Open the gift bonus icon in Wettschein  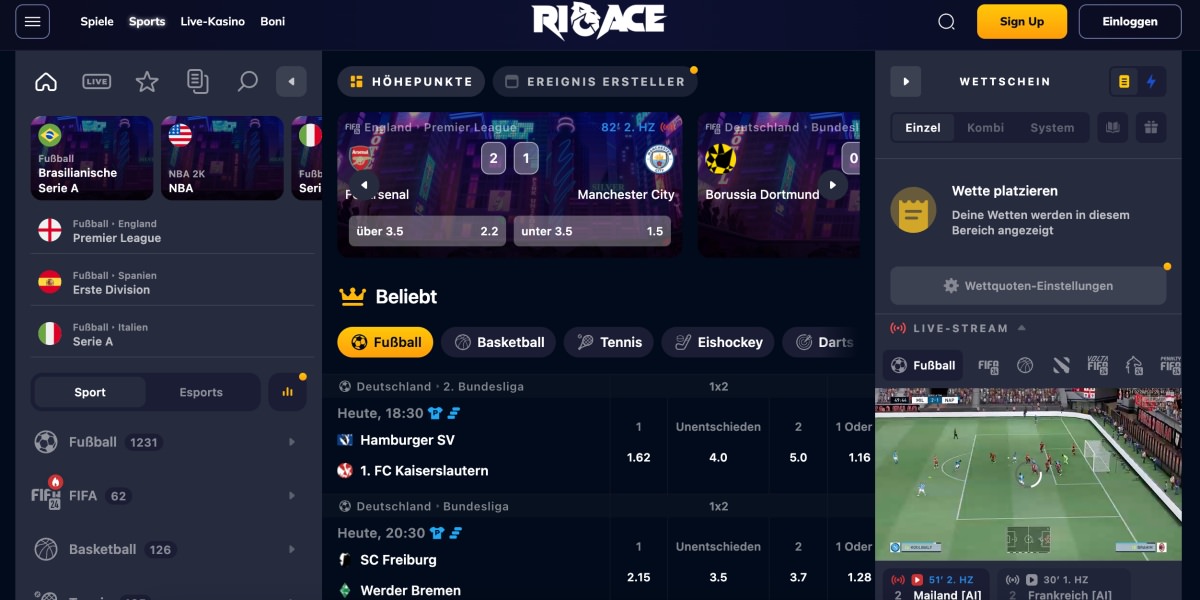(x=1151, y=127)
